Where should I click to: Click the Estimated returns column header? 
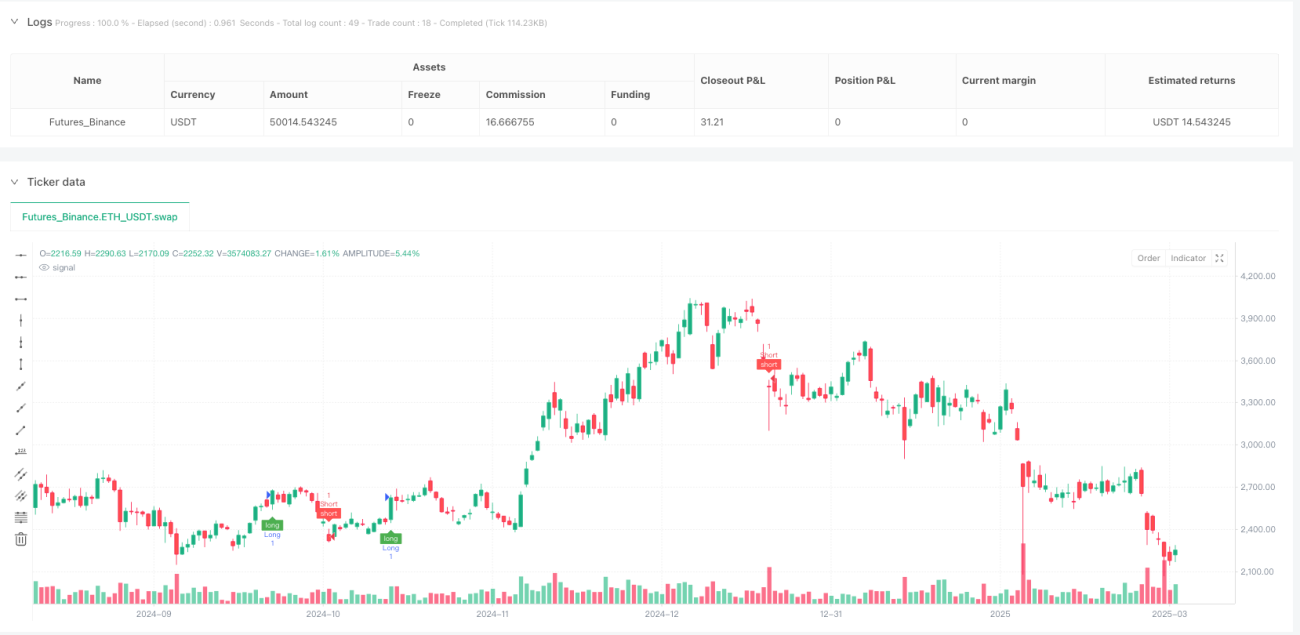pos(1192,81)
